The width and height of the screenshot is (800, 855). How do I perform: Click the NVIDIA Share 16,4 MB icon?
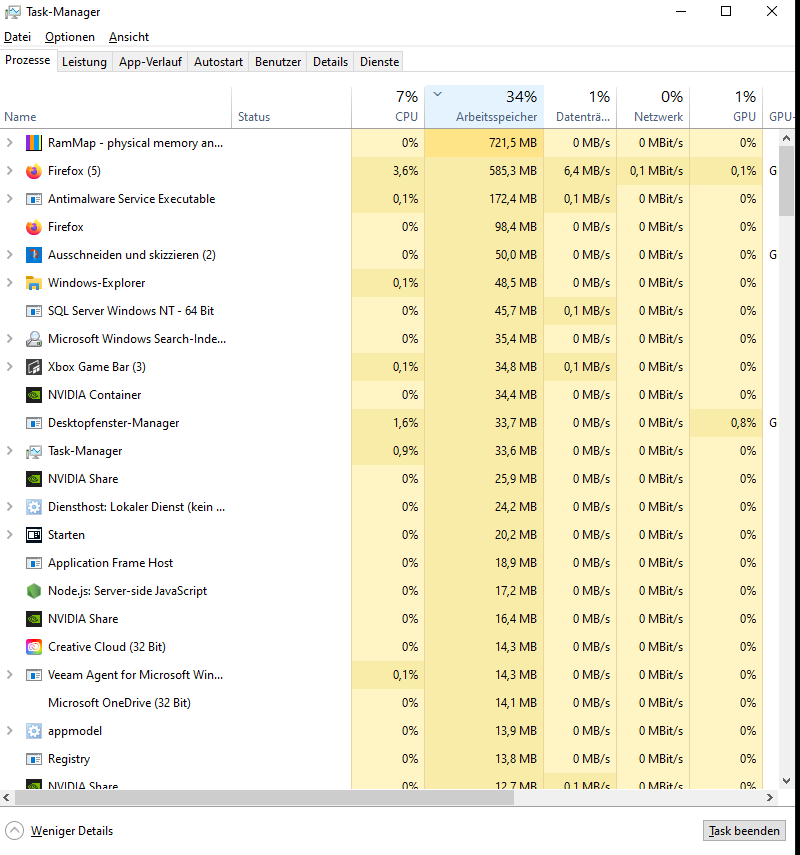tap(34, 619)
